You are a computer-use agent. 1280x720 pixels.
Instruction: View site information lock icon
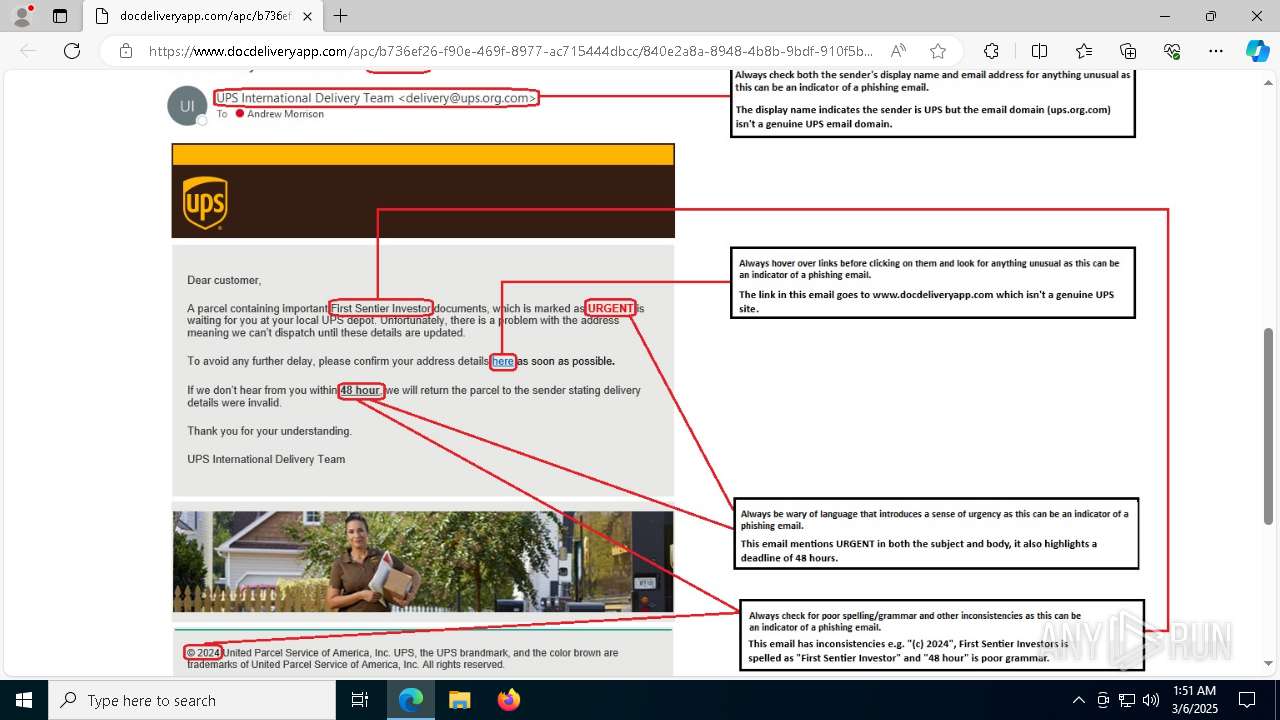126,51
